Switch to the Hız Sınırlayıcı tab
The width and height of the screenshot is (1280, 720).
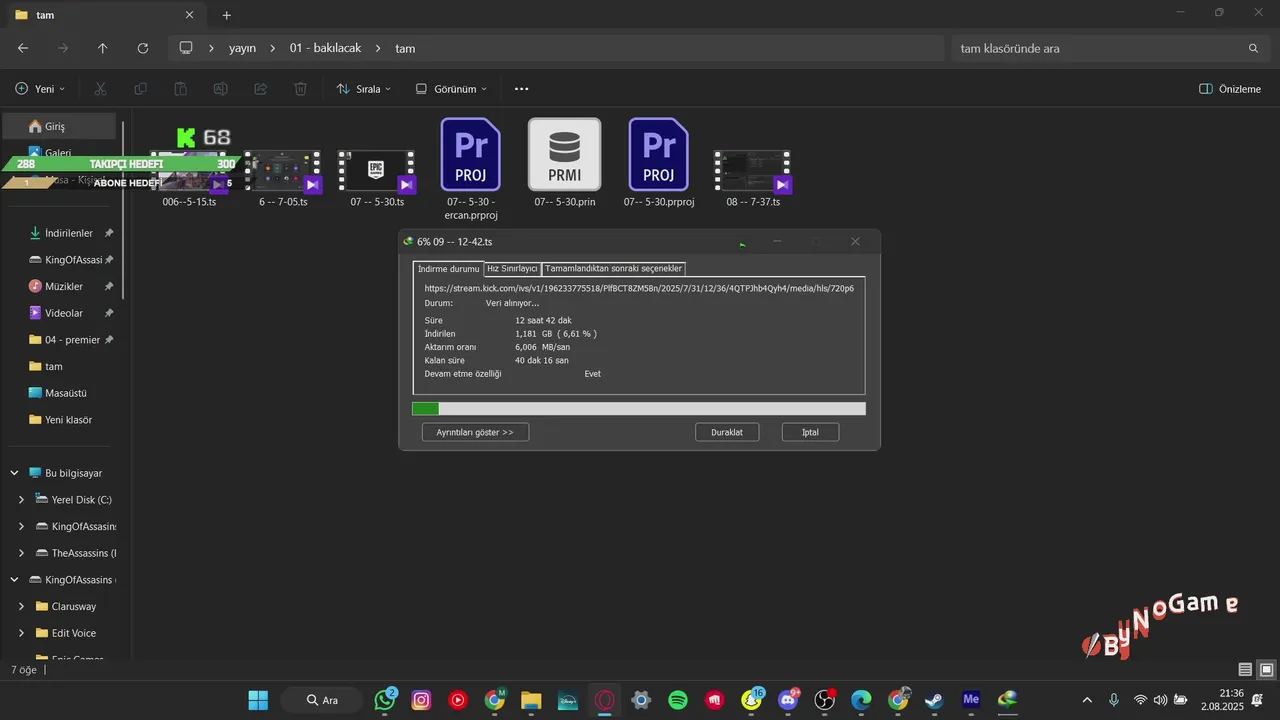512,269
